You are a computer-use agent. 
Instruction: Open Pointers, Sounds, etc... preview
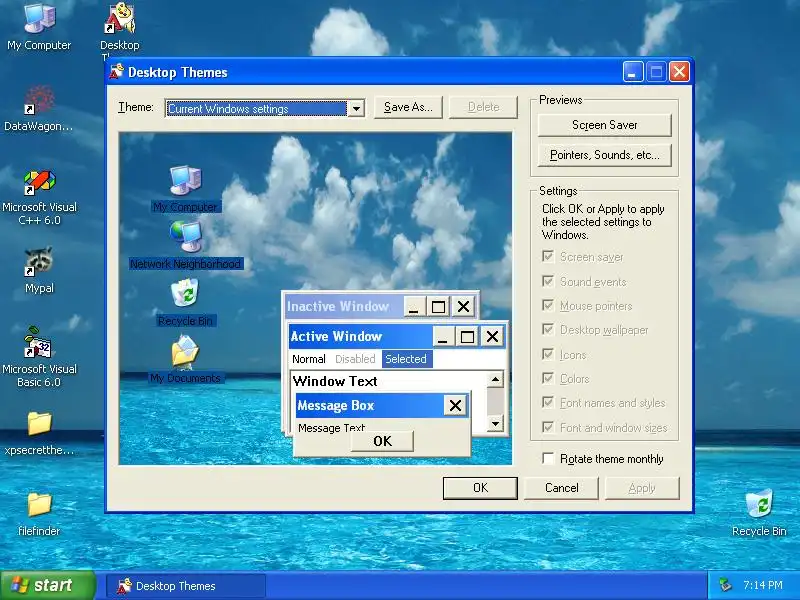pos(605,155)
